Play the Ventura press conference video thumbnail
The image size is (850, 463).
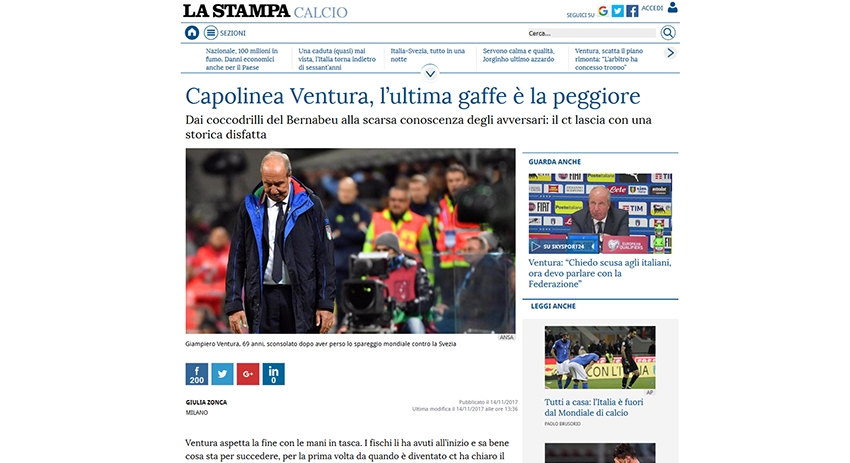[x=600, y=214]
